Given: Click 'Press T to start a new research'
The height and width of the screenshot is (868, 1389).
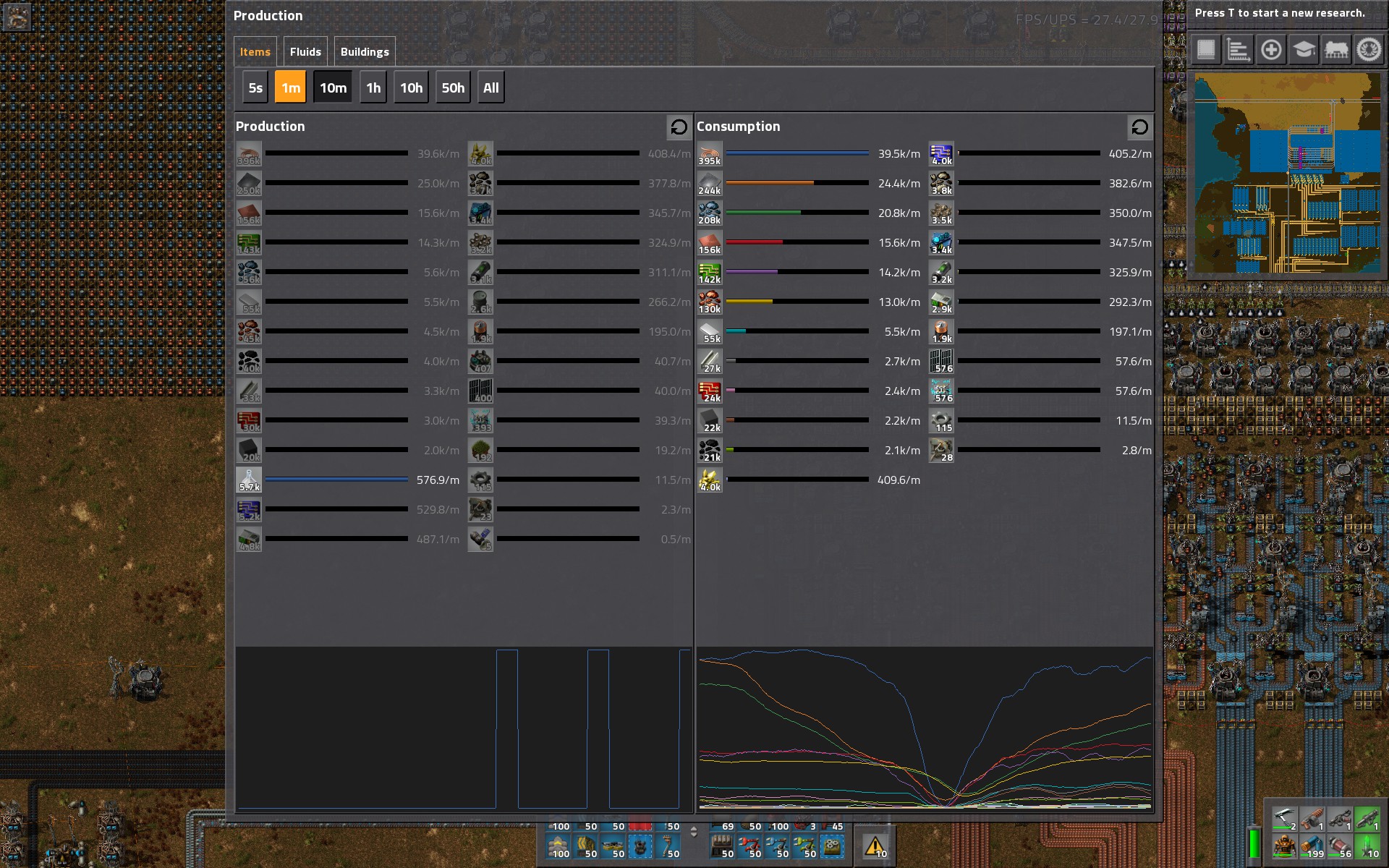Looking at the screenshot, I should (1280, 13).
